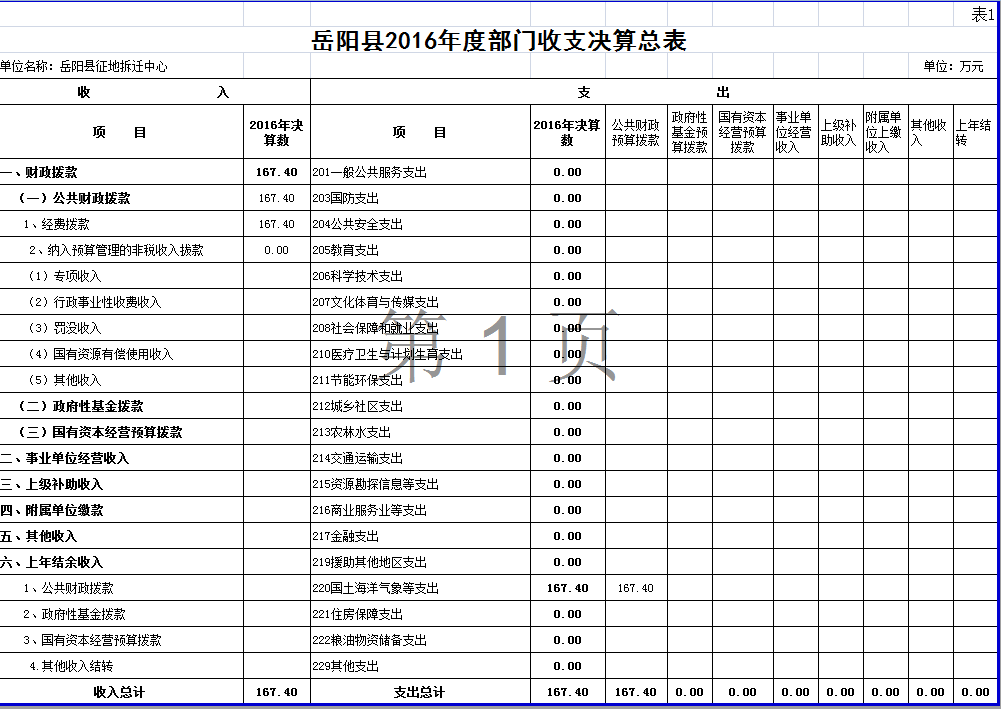This screenshot has height=709, width=1001.
Task: Select the 附属单位上缴收入 column header
Action: tap(884, 133)
